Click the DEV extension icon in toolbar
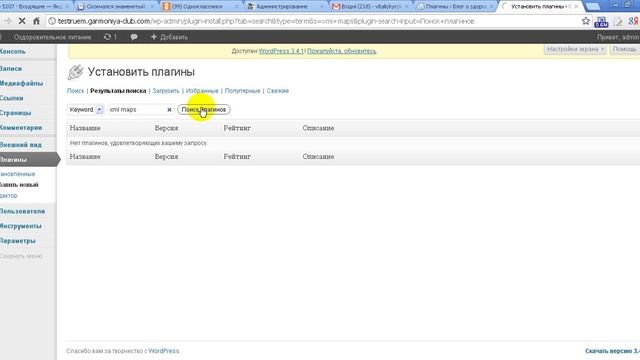This screenshot has width=640, height=360. click(x=601, y=22)
